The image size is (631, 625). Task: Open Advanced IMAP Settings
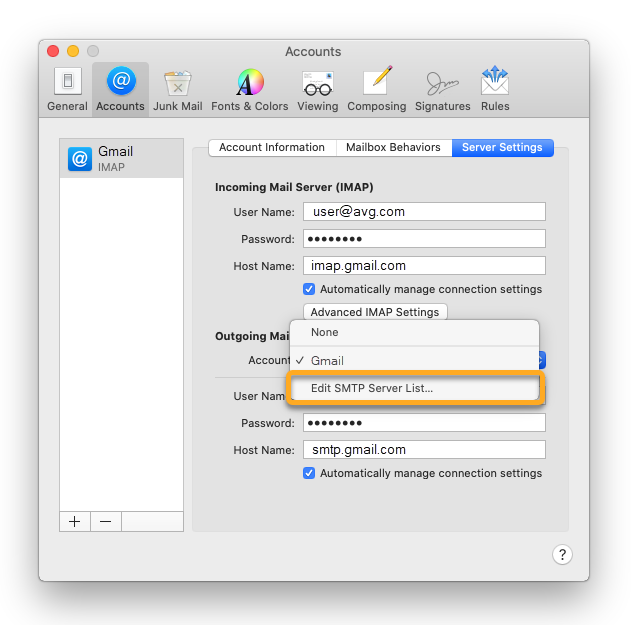tap(375, 312)
